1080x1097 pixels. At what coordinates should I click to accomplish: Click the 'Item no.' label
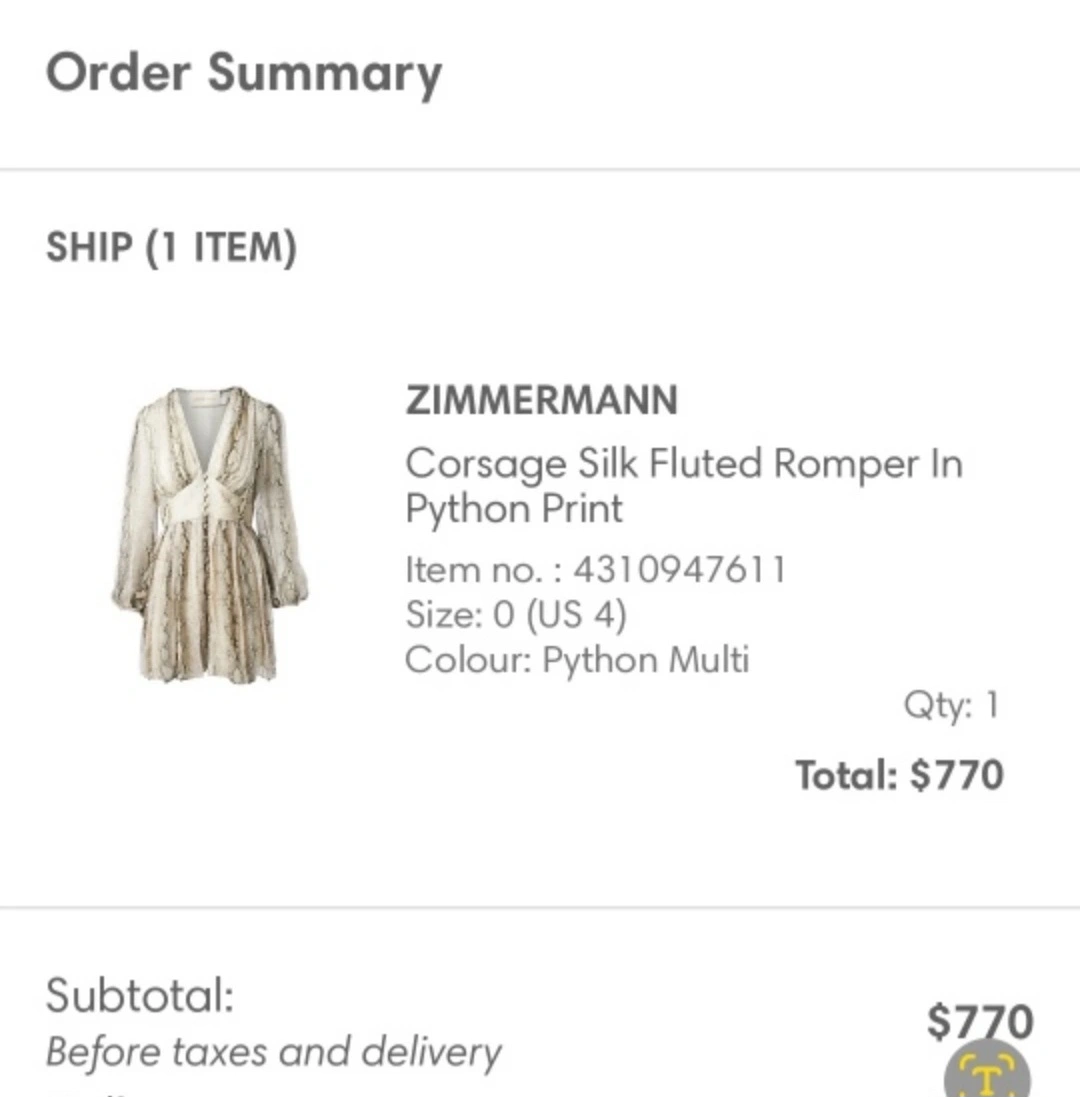point(483,570)
